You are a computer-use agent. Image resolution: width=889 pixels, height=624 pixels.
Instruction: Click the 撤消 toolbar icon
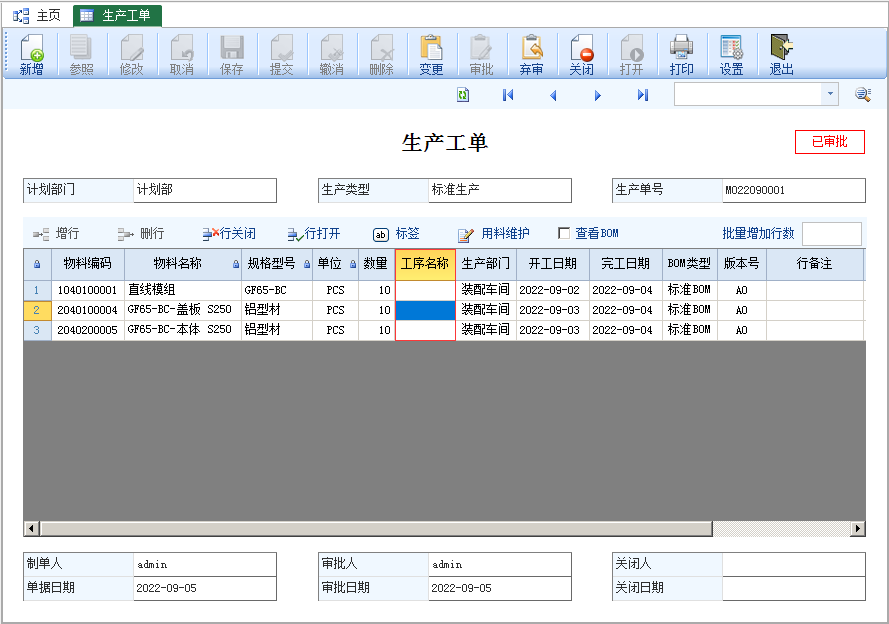[x=331, y=54]
